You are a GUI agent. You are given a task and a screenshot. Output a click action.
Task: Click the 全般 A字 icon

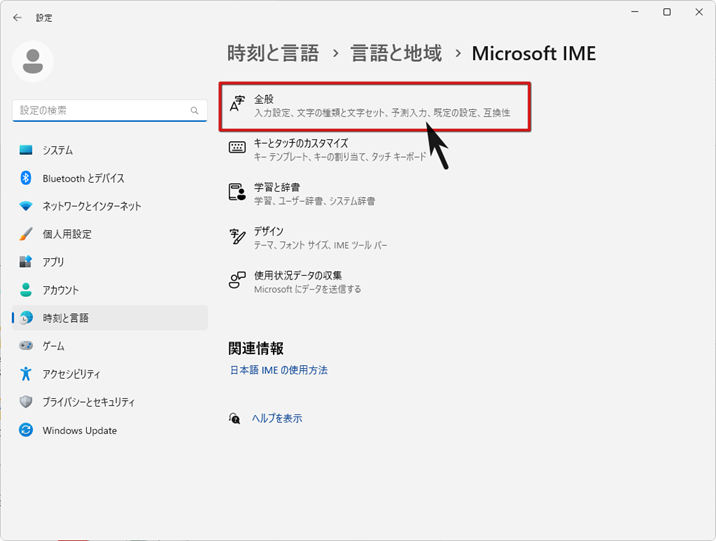237,104
